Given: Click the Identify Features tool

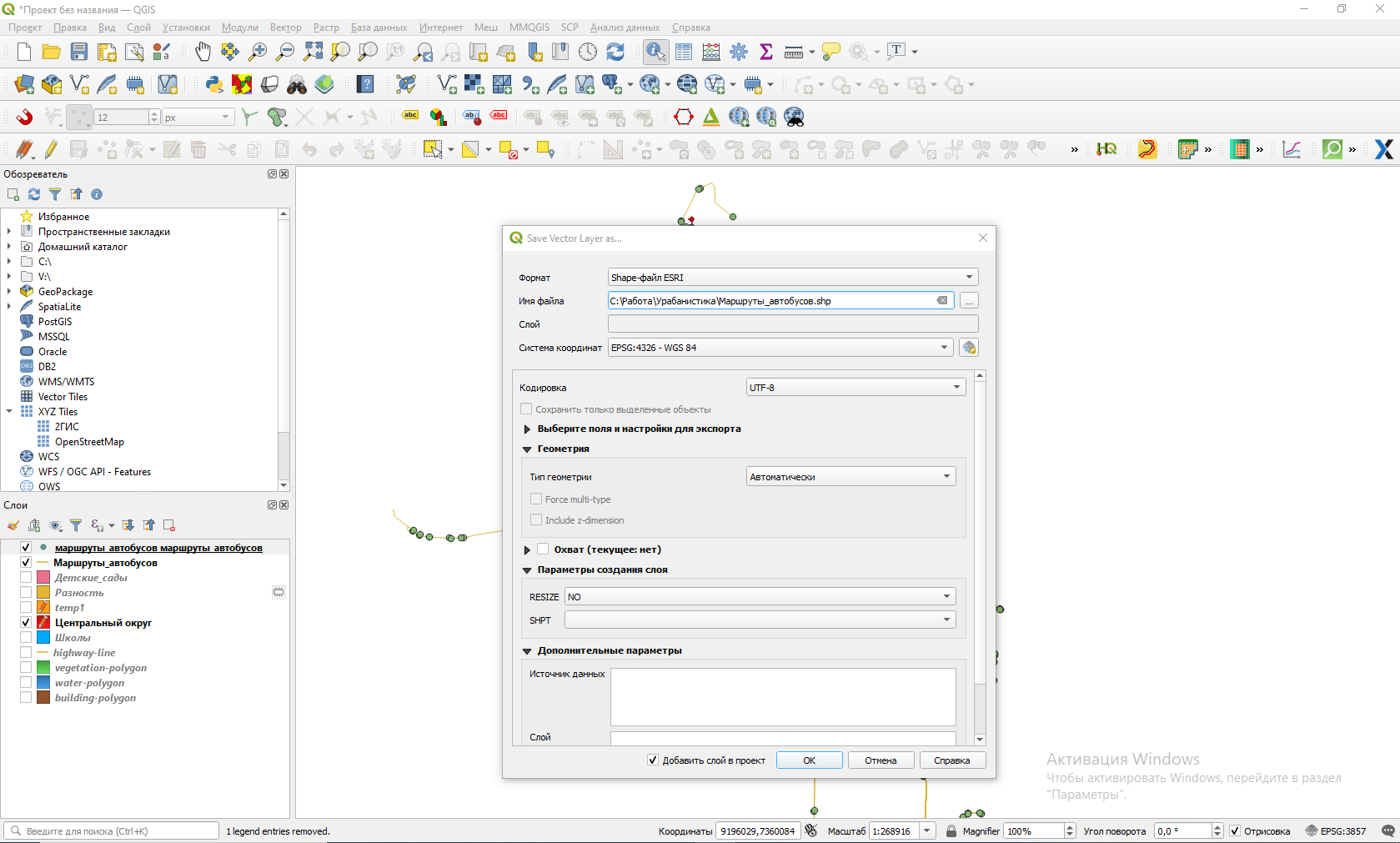Looking at the screenshot, I should coord(655,52).
